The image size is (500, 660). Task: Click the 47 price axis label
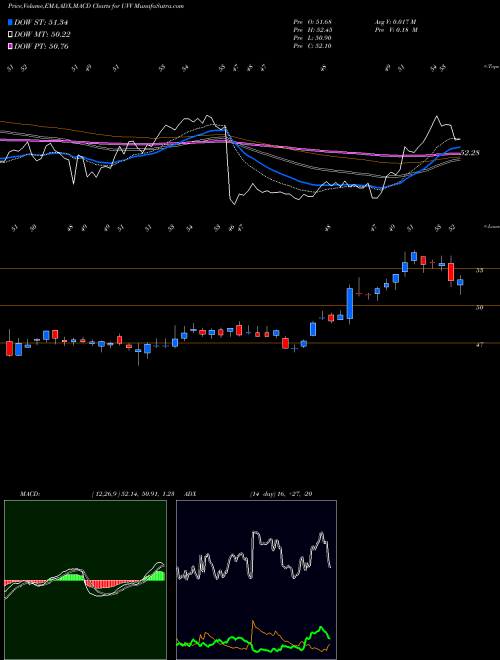click(x=479, y=345)
